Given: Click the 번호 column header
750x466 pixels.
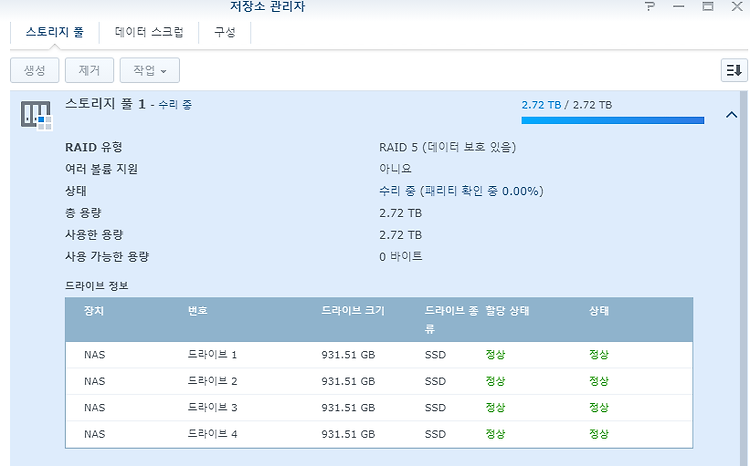Looking at the screenshot, I should click(198, 311).
